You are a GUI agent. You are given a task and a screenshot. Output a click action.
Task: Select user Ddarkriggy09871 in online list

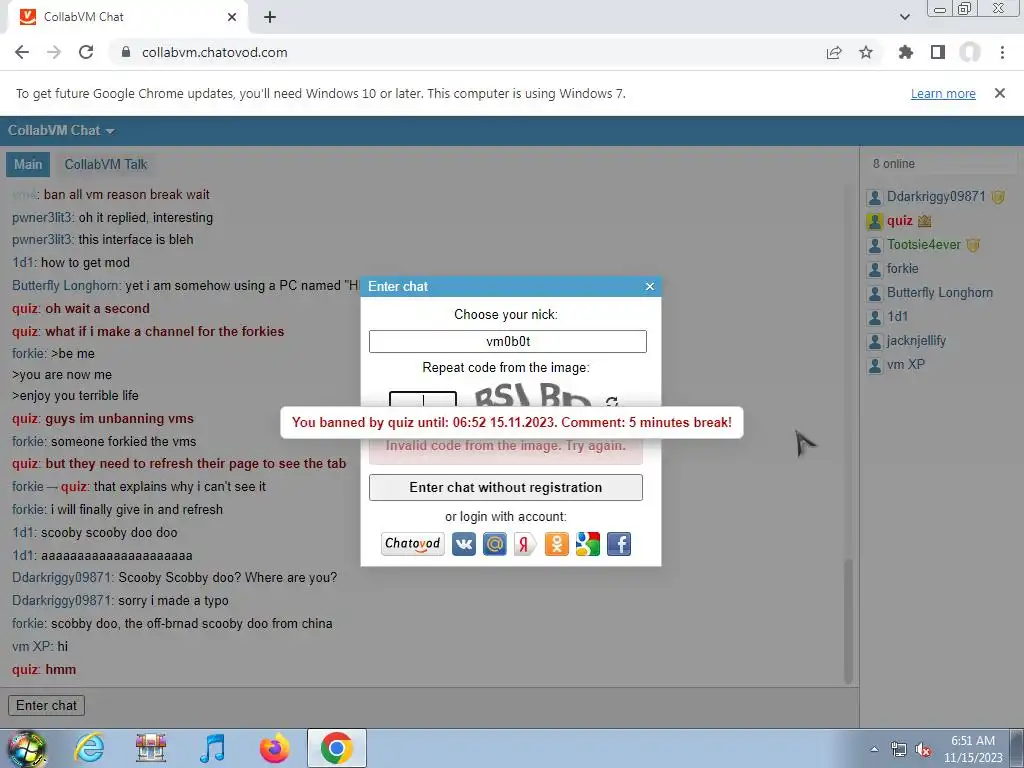click(935, 197)
